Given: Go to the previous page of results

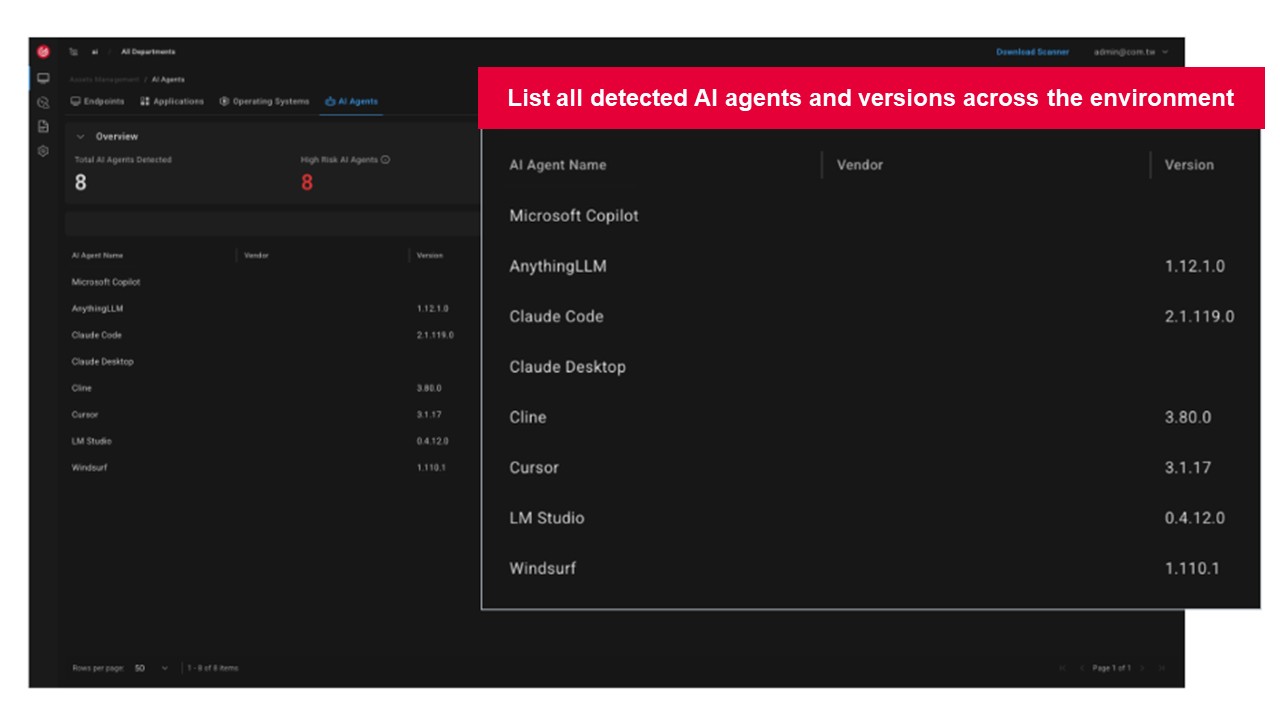Looking at the screenshot, I should [1082, 668].
